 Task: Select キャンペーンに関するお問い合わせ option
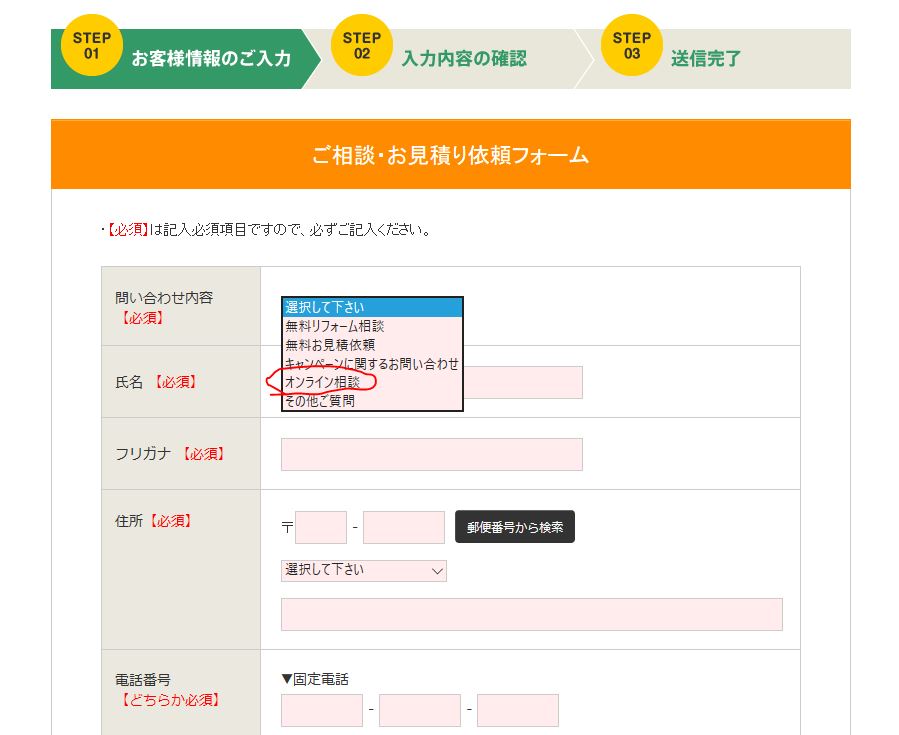[372, 363]
